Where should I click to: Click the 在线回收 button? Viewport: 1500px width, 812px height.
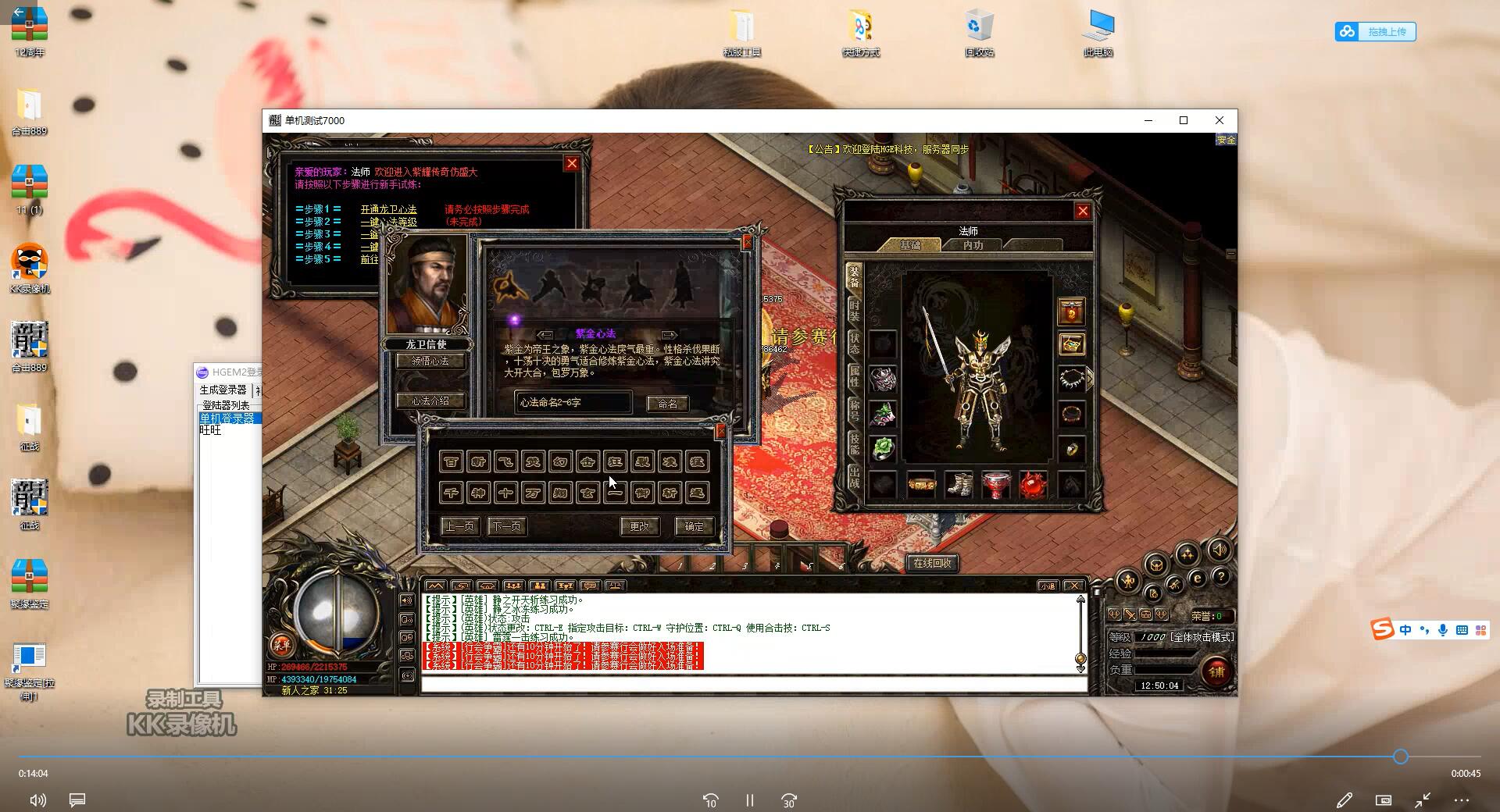(x=932, y=563)
